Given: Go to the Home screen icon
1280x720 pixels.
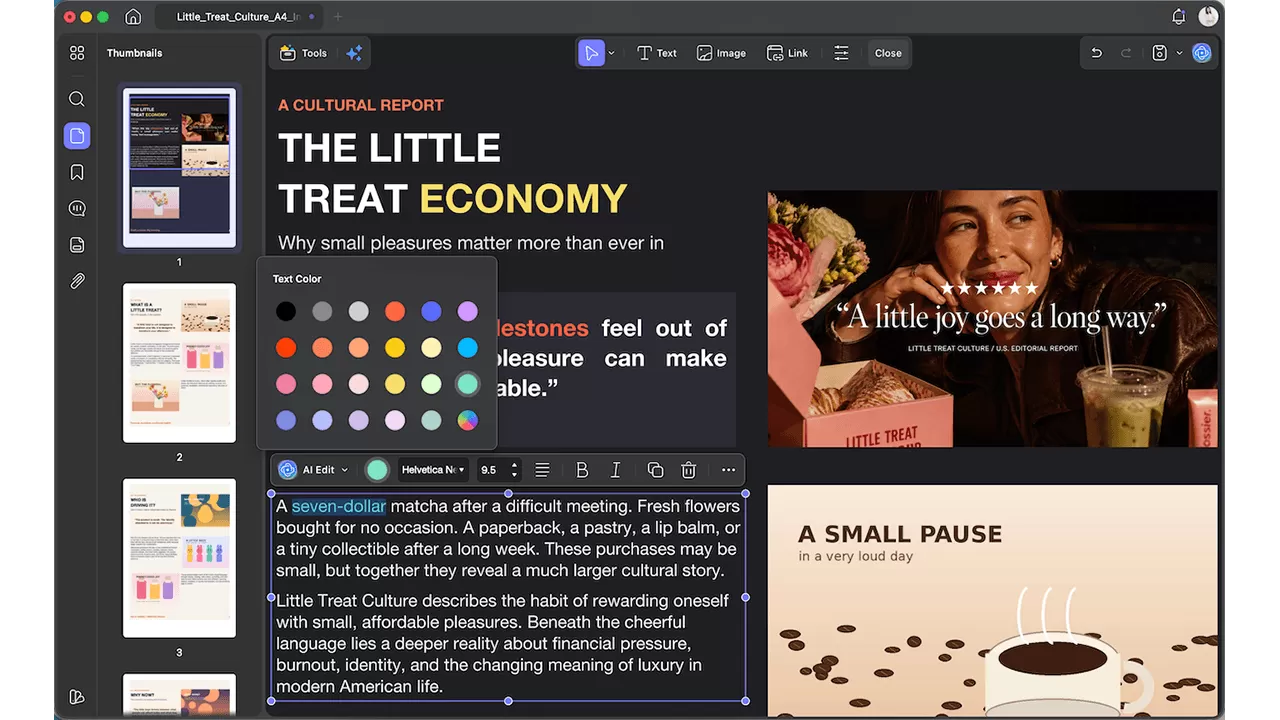Looking at the screenshot, I should (x=133, y=17).
